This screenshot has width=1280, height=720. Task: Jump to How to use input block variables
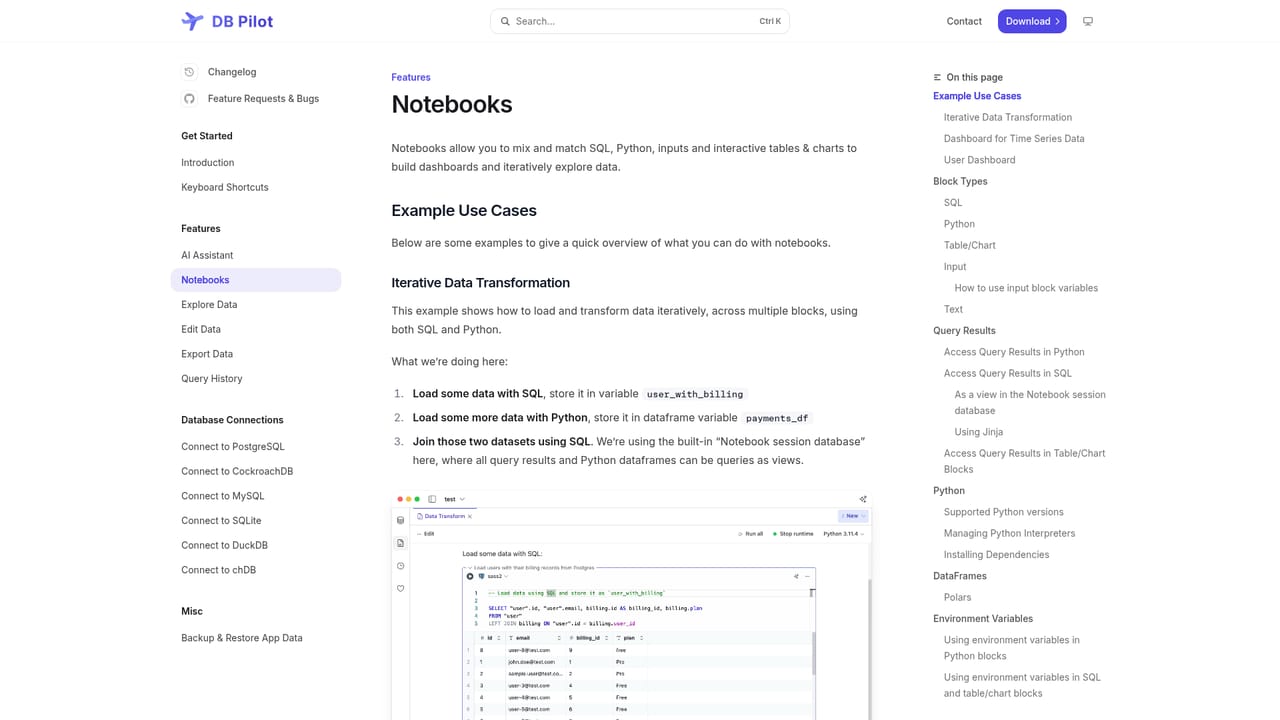[1026, 288]
